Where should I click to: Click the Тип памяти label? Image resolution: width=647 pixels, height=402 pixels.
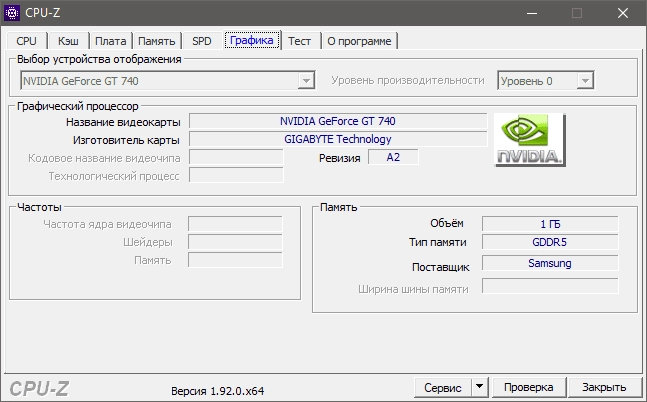[x=438, y=242]
